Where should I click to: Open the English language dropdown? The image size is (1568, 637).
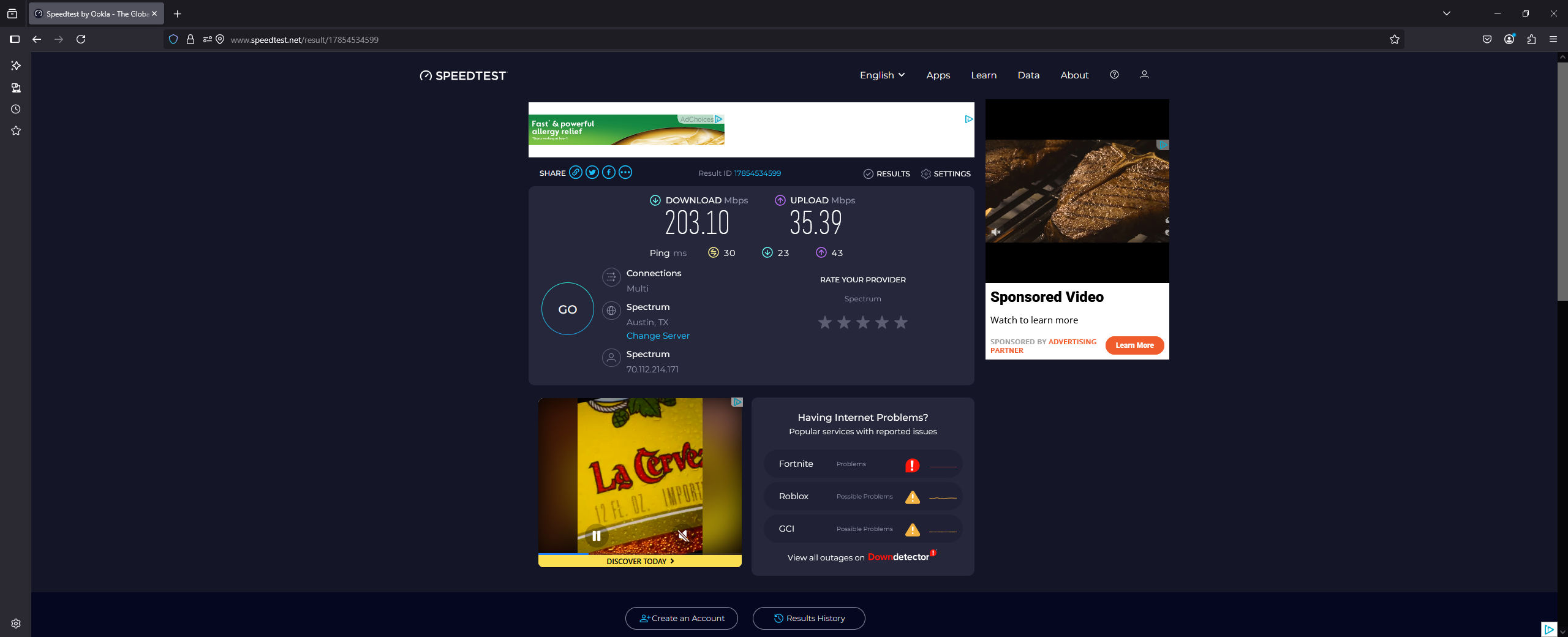(x=882, y=75)
